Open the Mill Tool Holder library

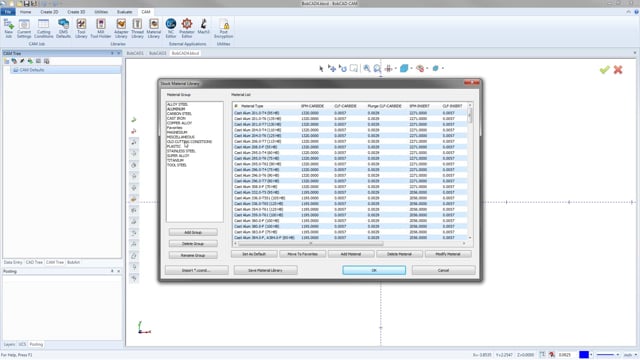pos(100,28)
